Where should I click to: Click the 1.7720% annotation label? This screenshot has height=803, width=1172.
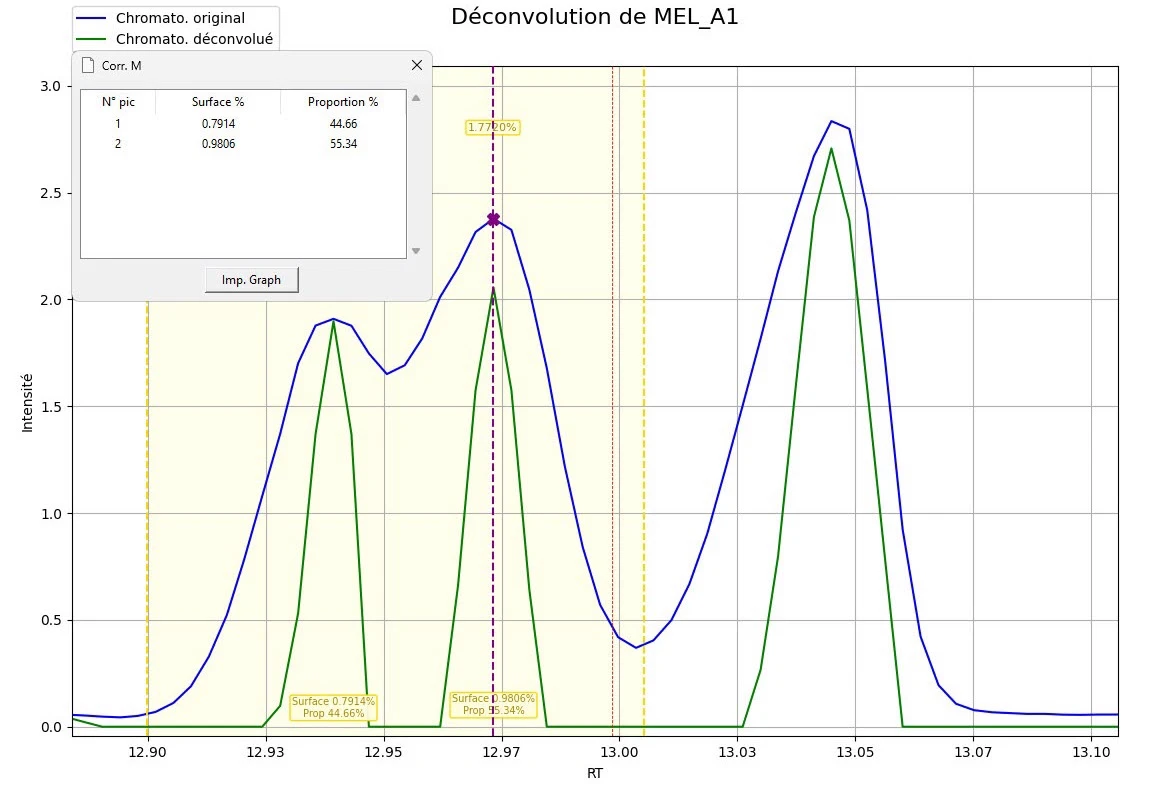(492, 127)
